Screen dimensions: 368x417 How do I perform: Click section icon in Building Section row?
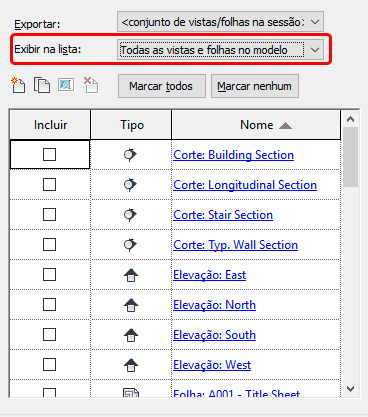[x=130, y=155]
